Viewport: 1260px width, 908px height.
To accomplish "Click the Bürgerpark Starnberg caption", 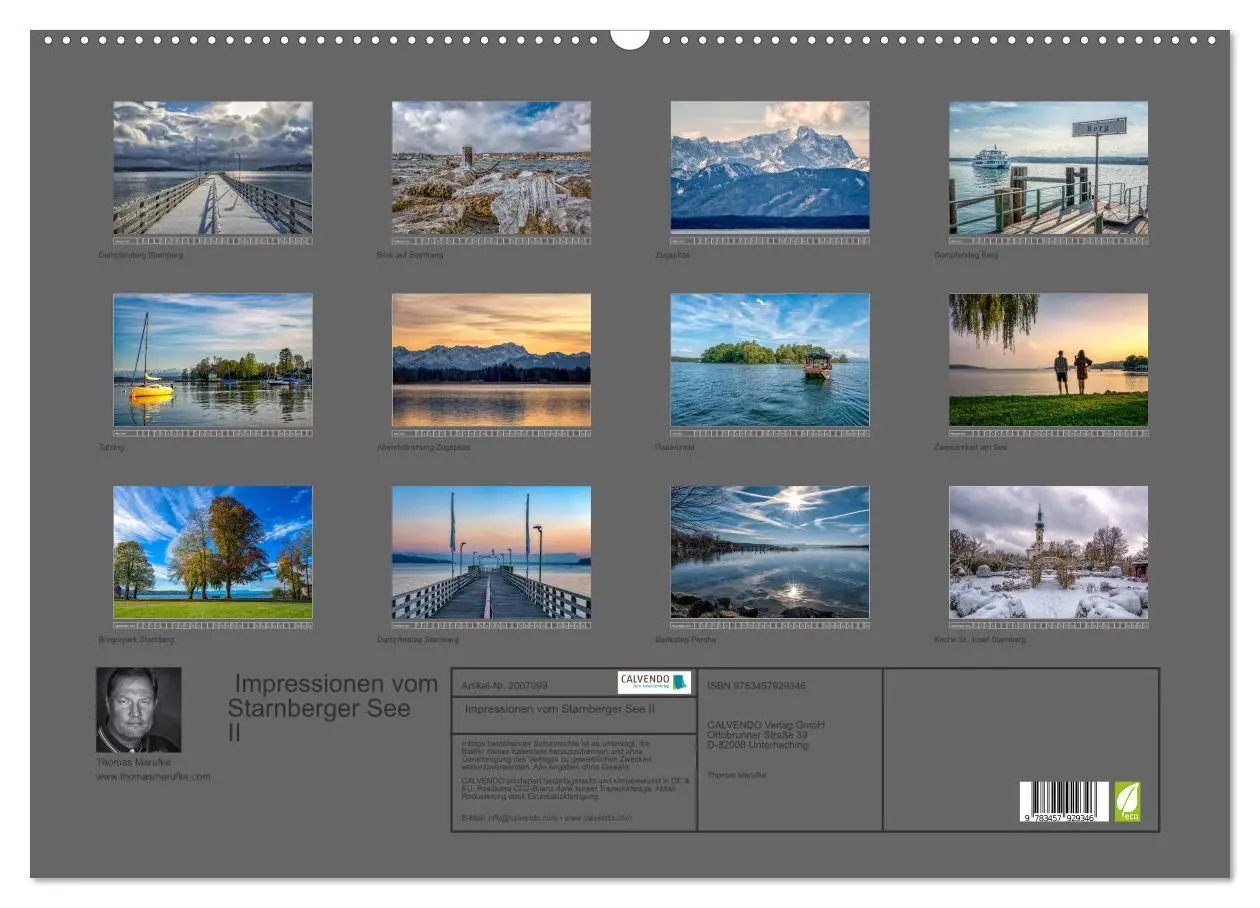I will tap(136, 640).
